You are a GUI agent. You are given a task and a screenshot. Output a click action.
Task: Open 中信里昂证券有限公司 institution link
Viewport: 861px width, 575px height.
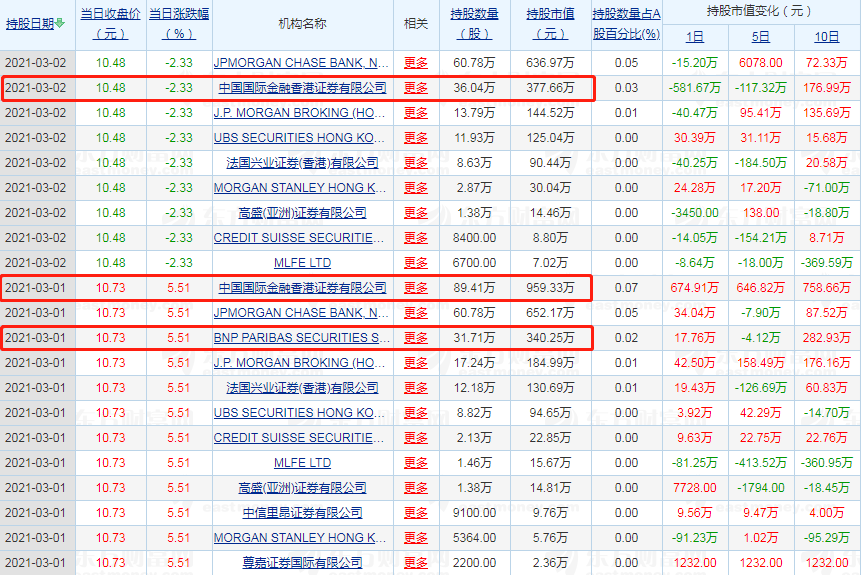(303, 512)
